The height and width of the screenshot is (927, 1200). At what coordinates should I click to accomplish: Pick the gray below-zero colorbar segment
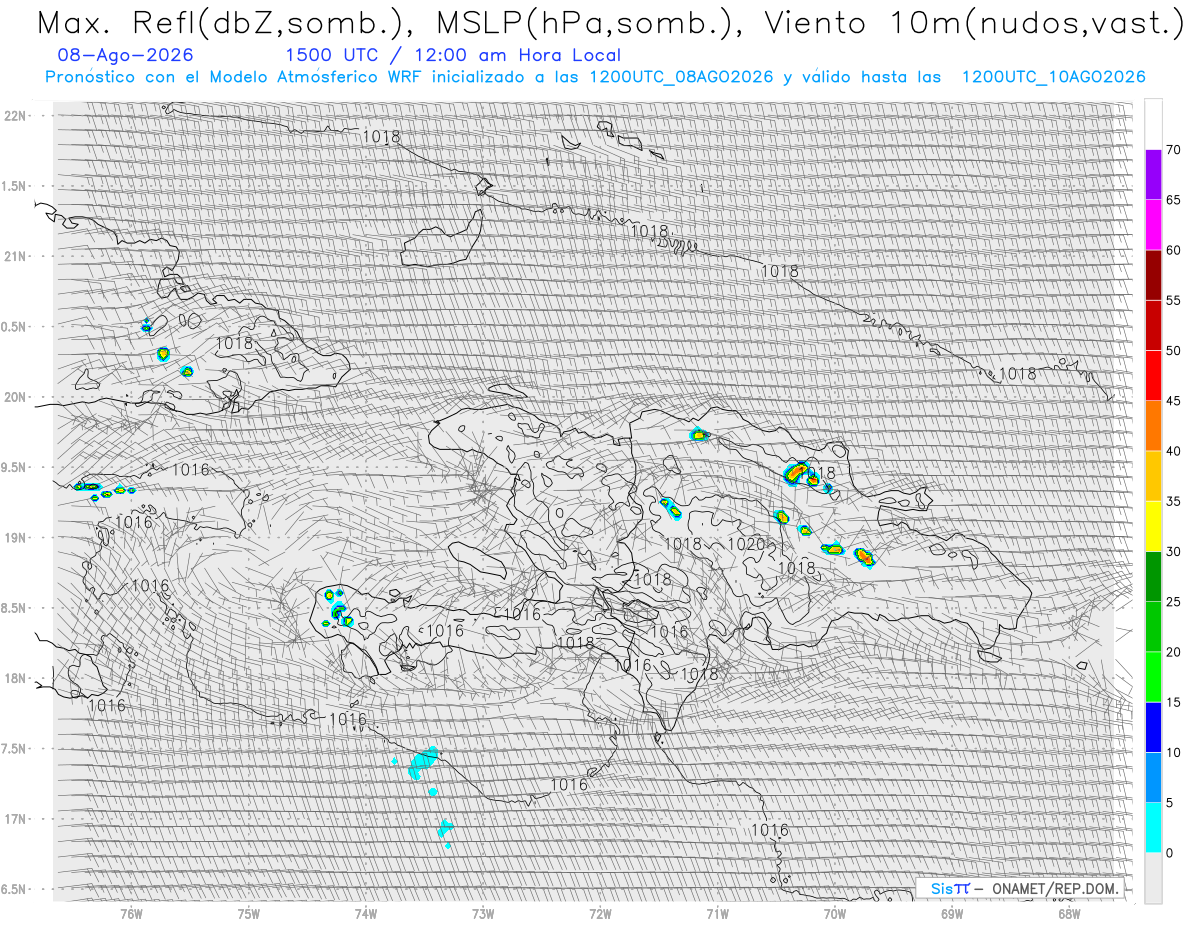pos(1153,877)
